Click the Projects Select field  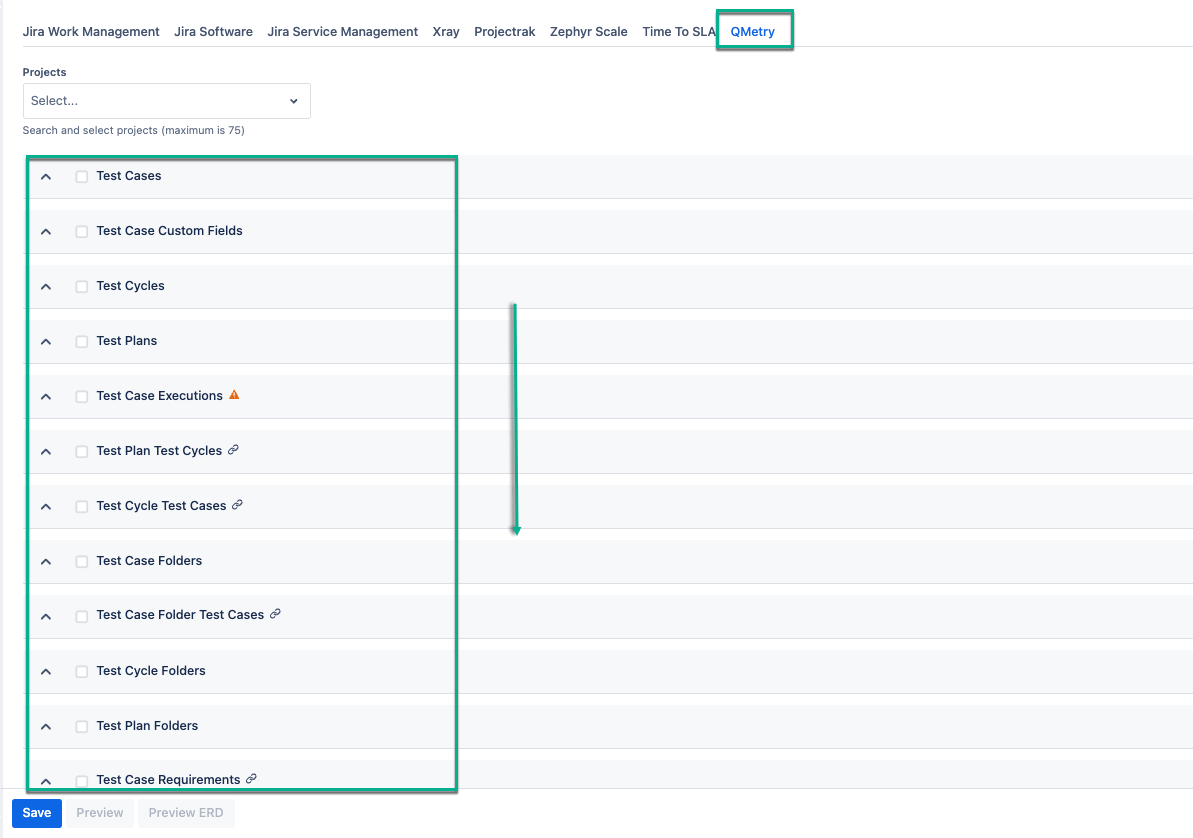tap(150, 101)
